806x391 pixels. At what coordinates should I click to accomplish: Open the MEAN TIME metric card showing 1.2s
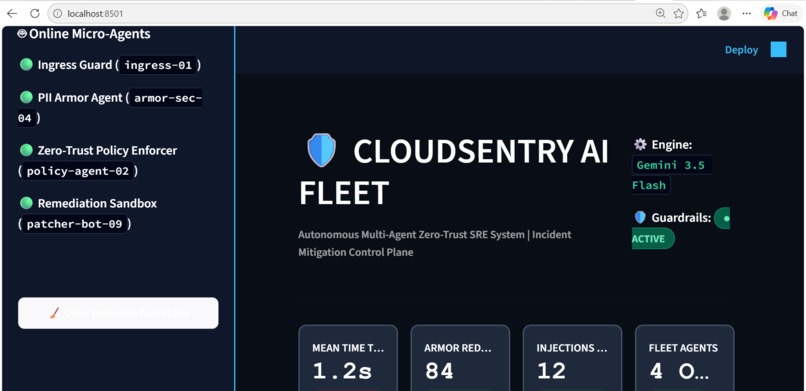click(x=348, y=358)
